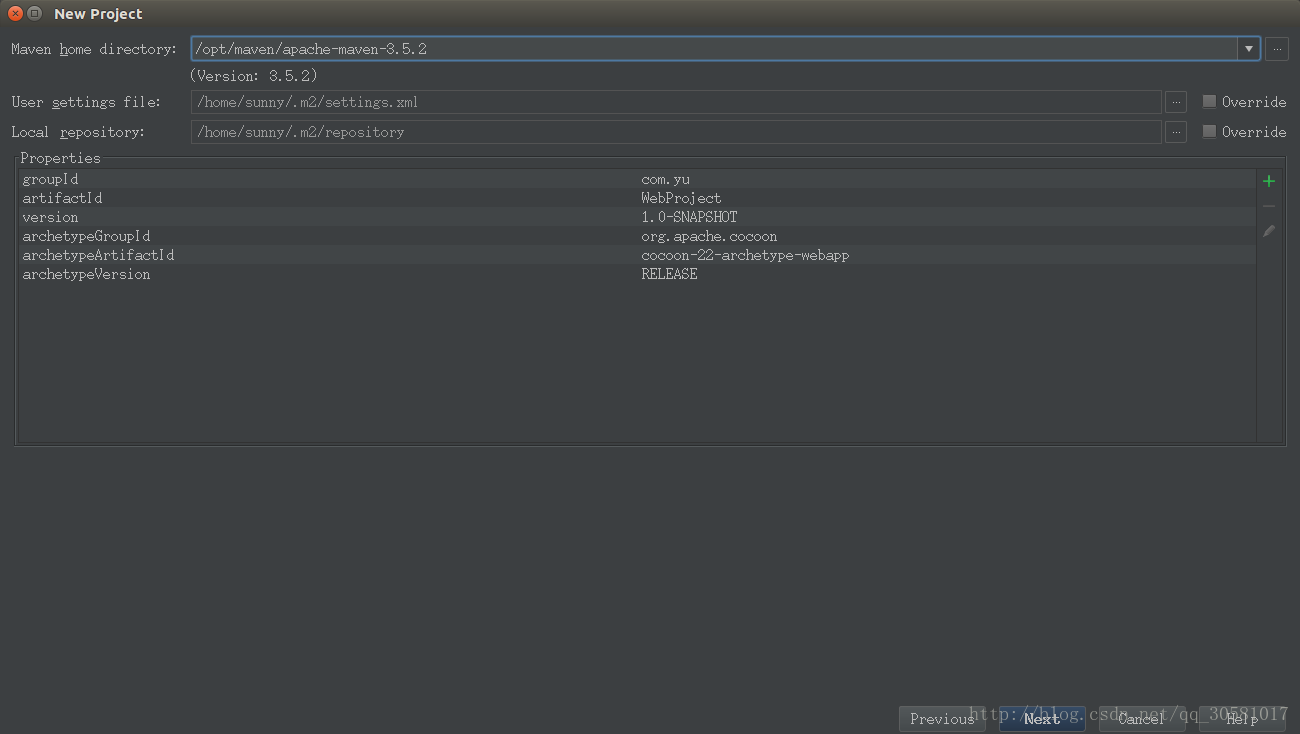Screen dimensions: 1300x734
Task: Click the pencil edit-property icon
Action: coord(1269,231)
